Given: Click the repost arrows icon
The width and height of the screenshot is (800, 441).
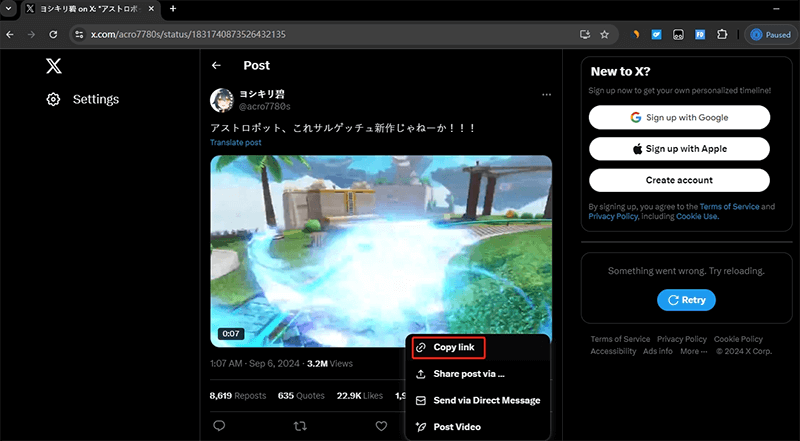Looking at the screenshot, I should tap(300, 426).
